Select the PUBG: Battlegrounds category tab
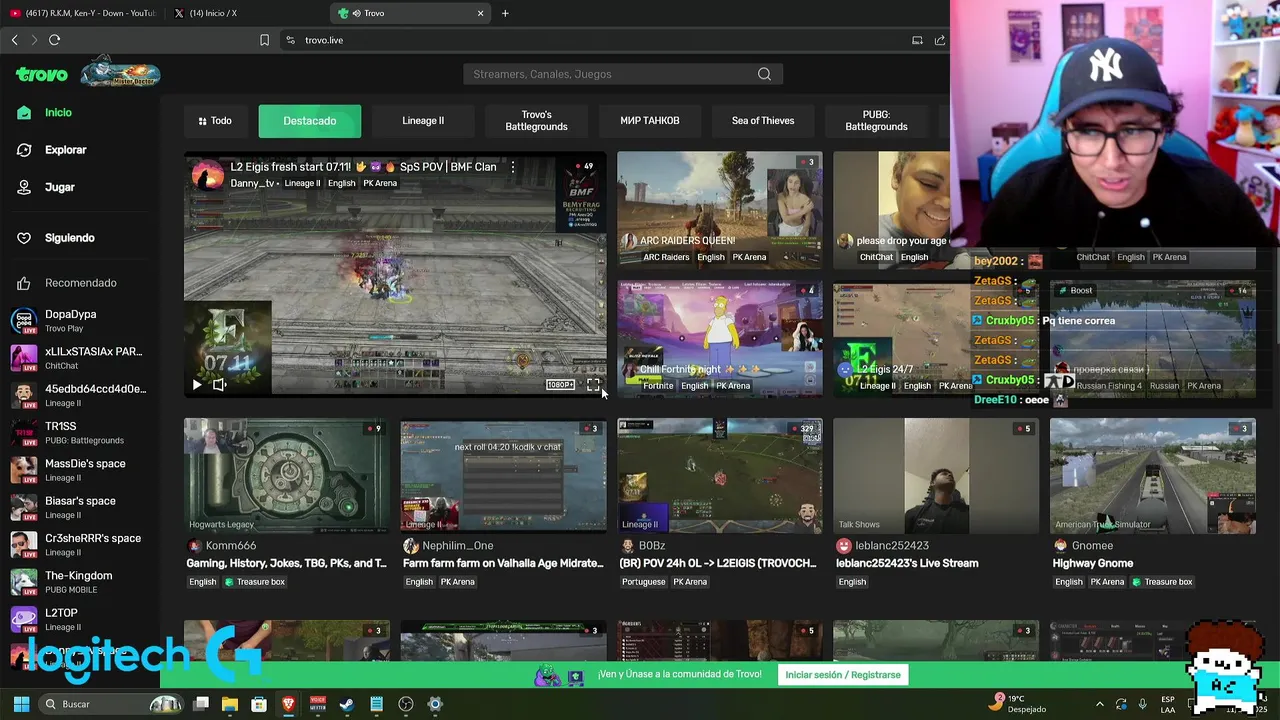 pyautogui.click(x=876, y=121)
